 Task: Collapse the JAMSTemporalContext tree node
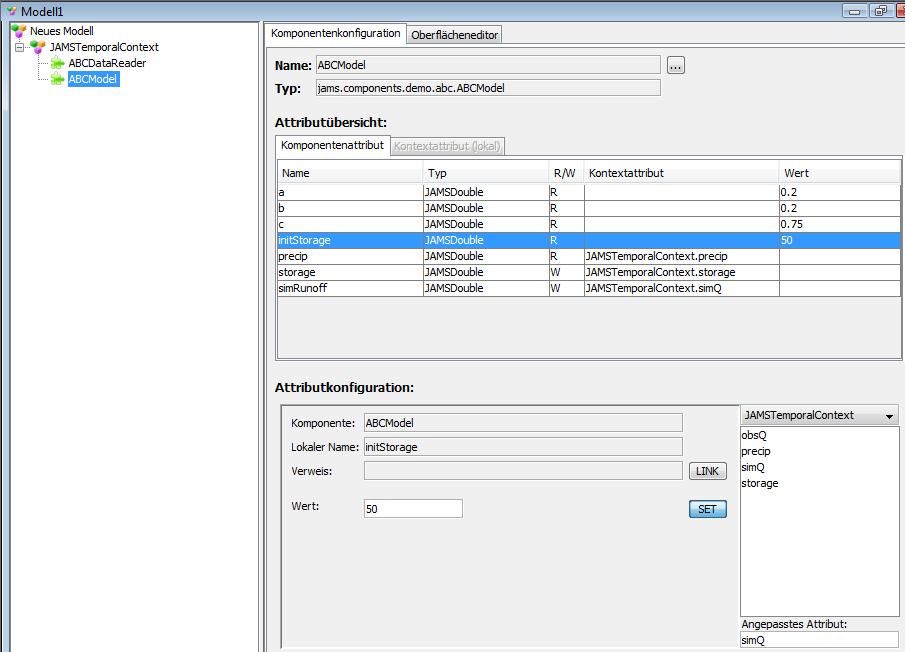tap(19, 47)
